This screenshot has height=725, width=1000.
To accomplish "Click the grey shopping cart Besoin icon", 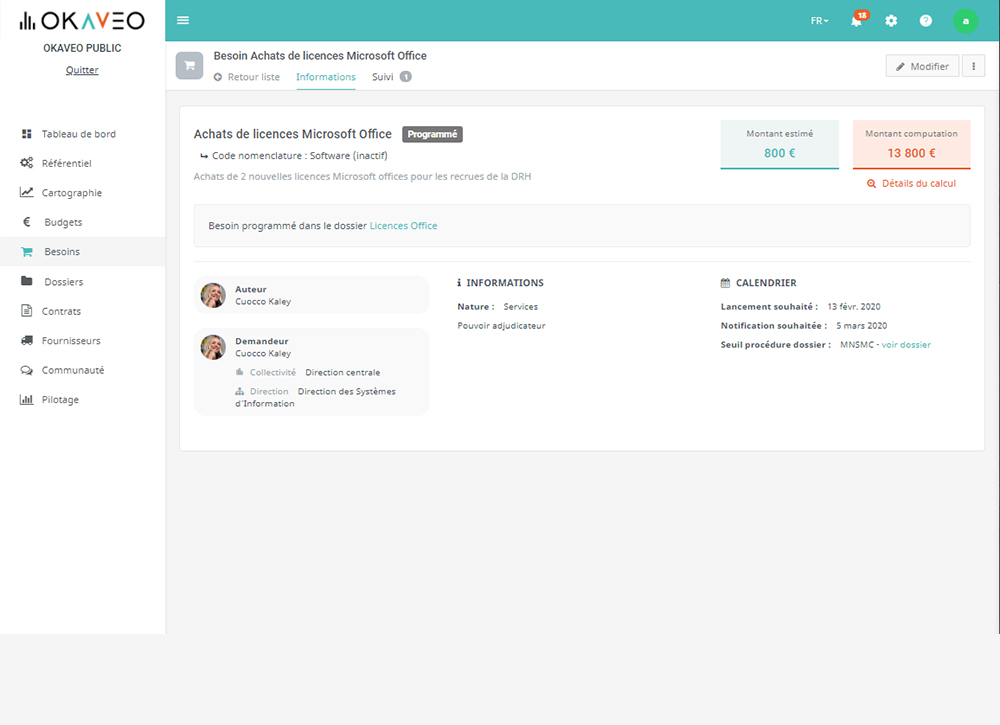I will point(189,66).
